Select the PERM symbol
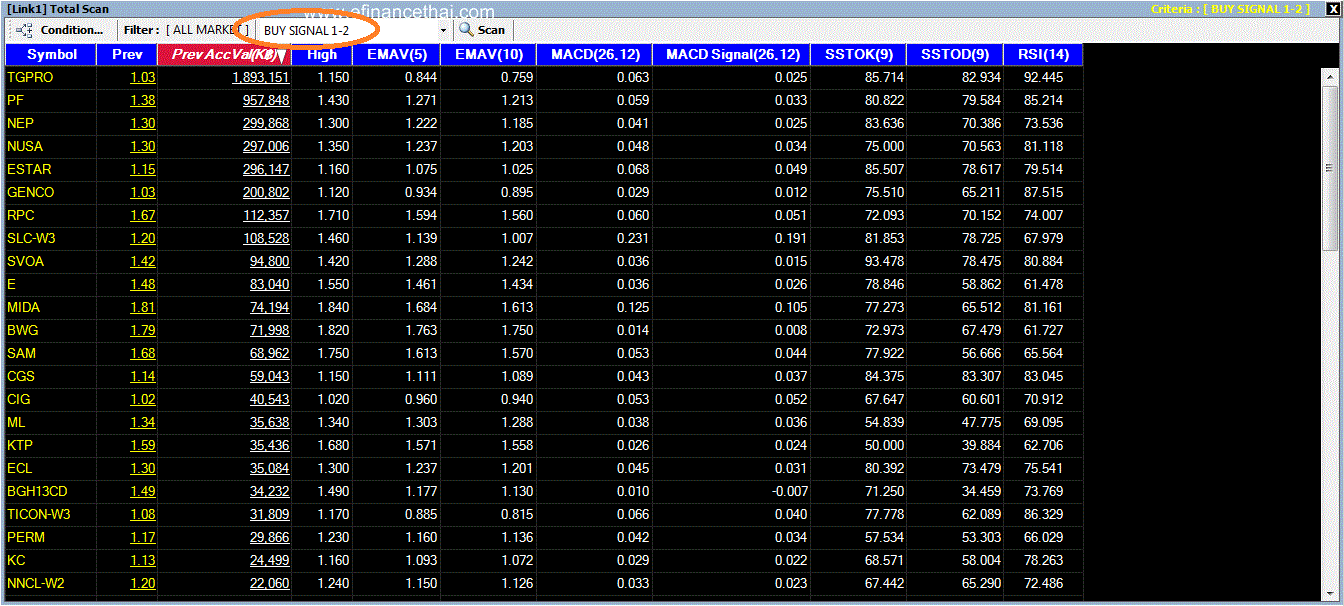 click(24, 537)
